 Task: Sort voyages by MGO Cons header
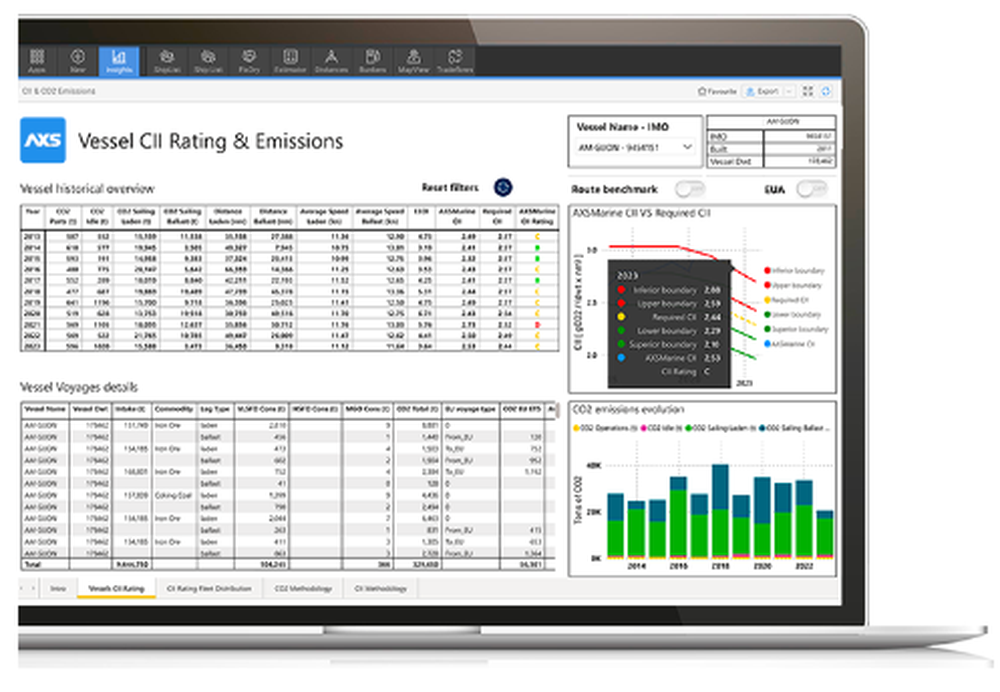tap(367, 409)
